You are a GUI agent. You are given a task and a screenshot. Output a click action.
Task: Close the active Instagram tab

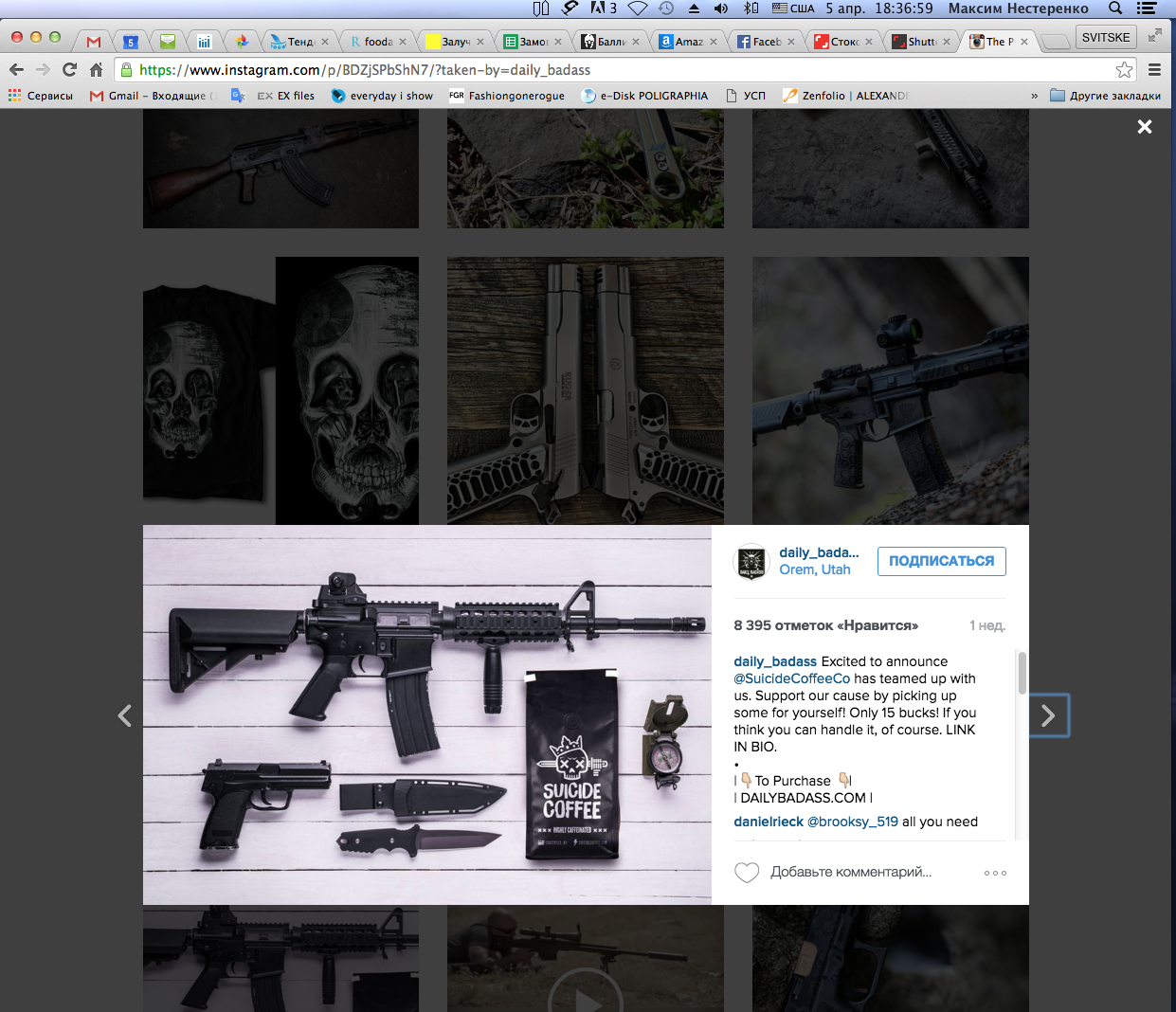pyautogui.click(x=1024, y=42)
